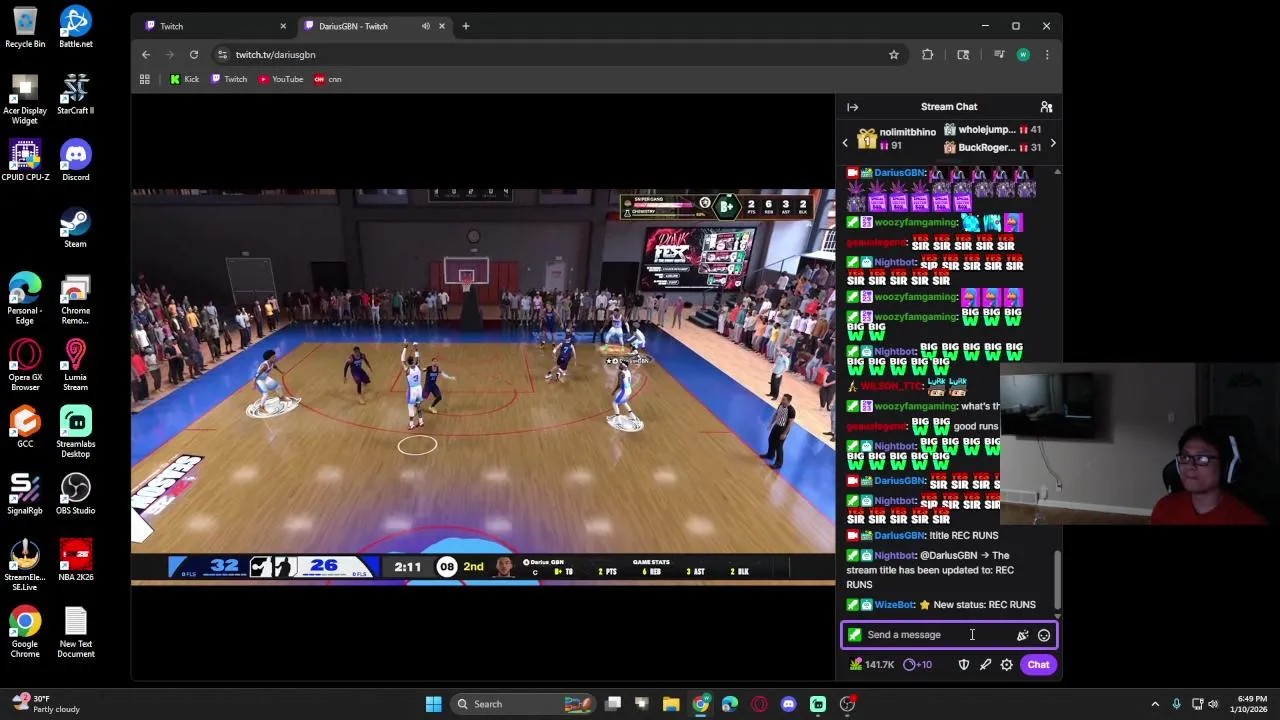Open the party popper celebration icon in chat box
Image resolution: width=1280 pixels, height=720 pixels.
(x=1022, y=635)
